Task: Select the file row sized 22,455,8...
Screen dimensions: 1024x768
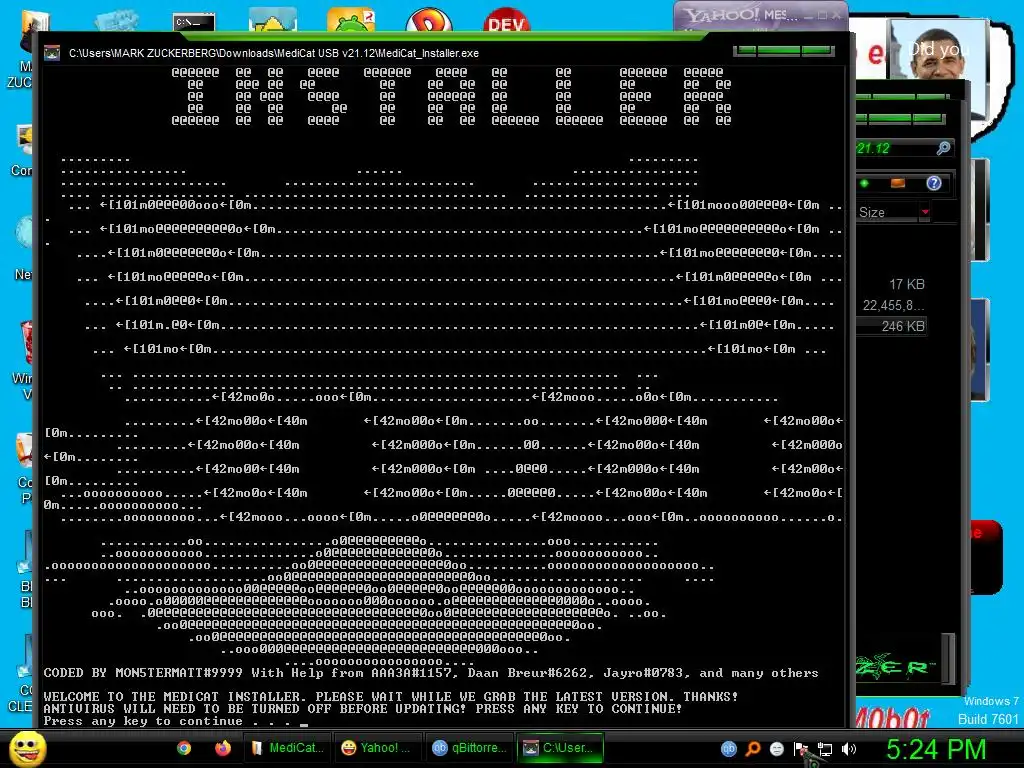Action: [891, 305]
